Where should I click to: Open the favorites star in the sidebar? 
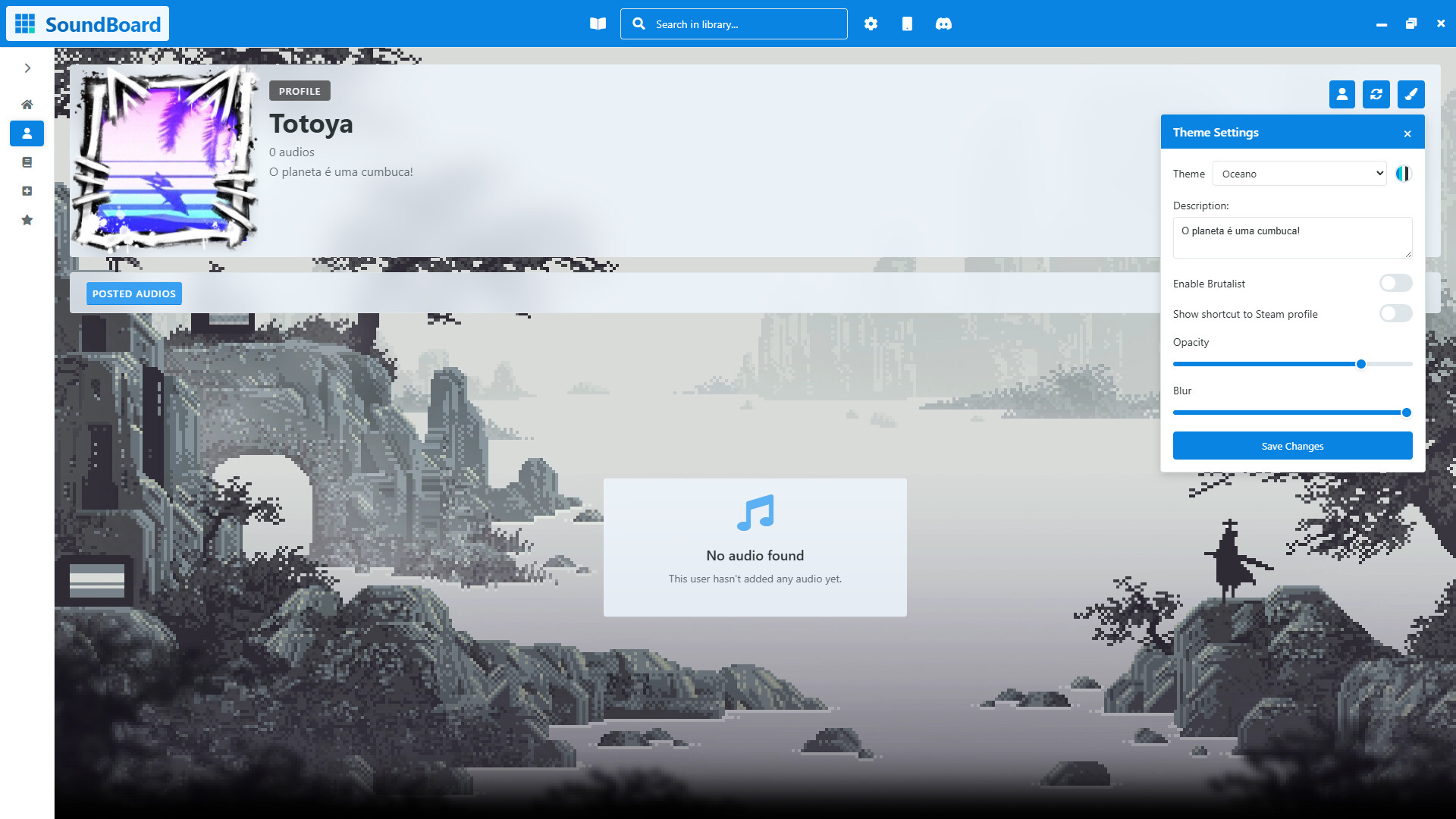point(27,220)
